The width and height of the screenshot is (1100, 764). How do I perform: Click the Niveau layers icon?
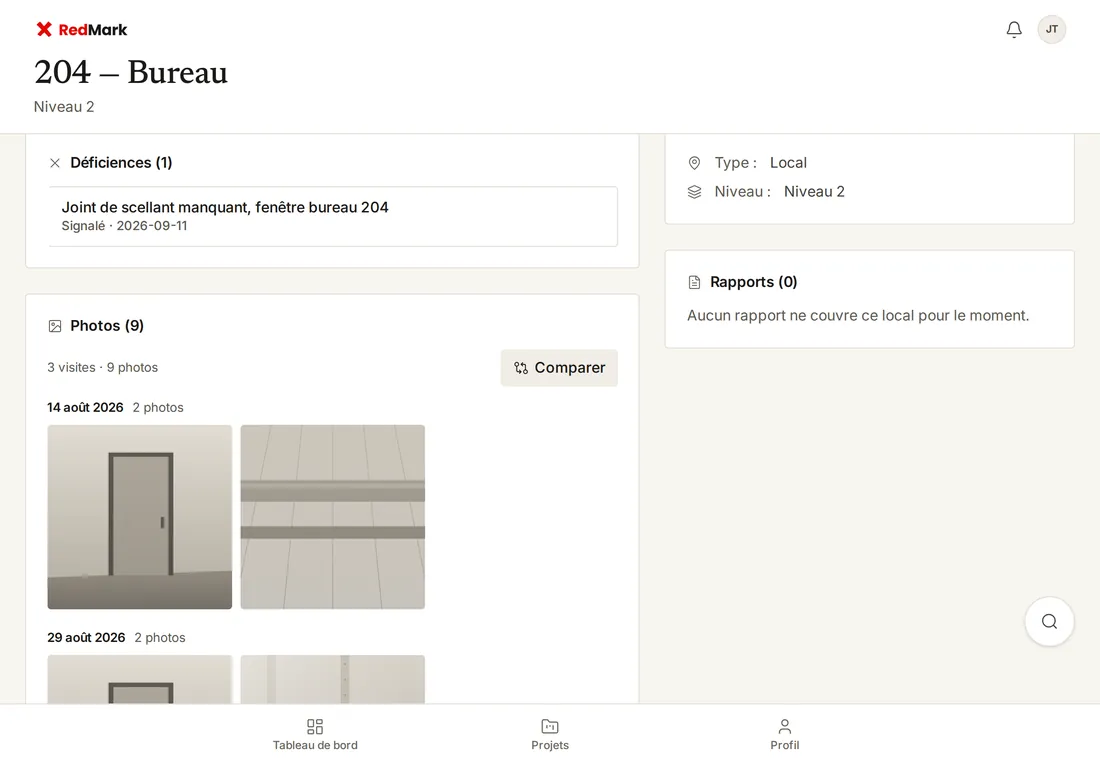click(x=695, y=192)
